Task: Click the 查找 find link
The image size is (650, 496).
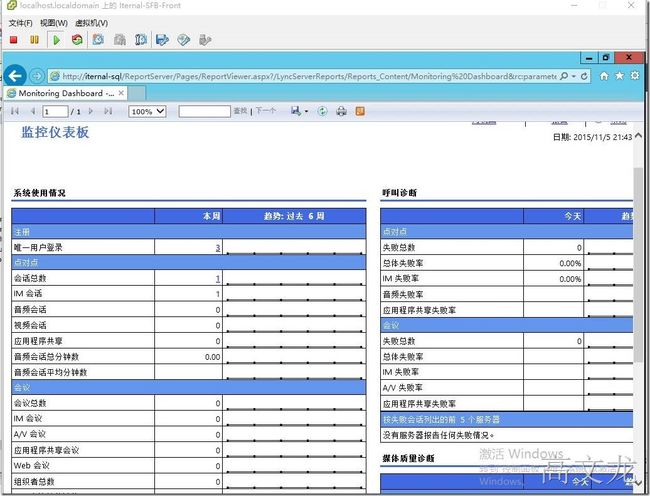Action: (x=240, y=111)
